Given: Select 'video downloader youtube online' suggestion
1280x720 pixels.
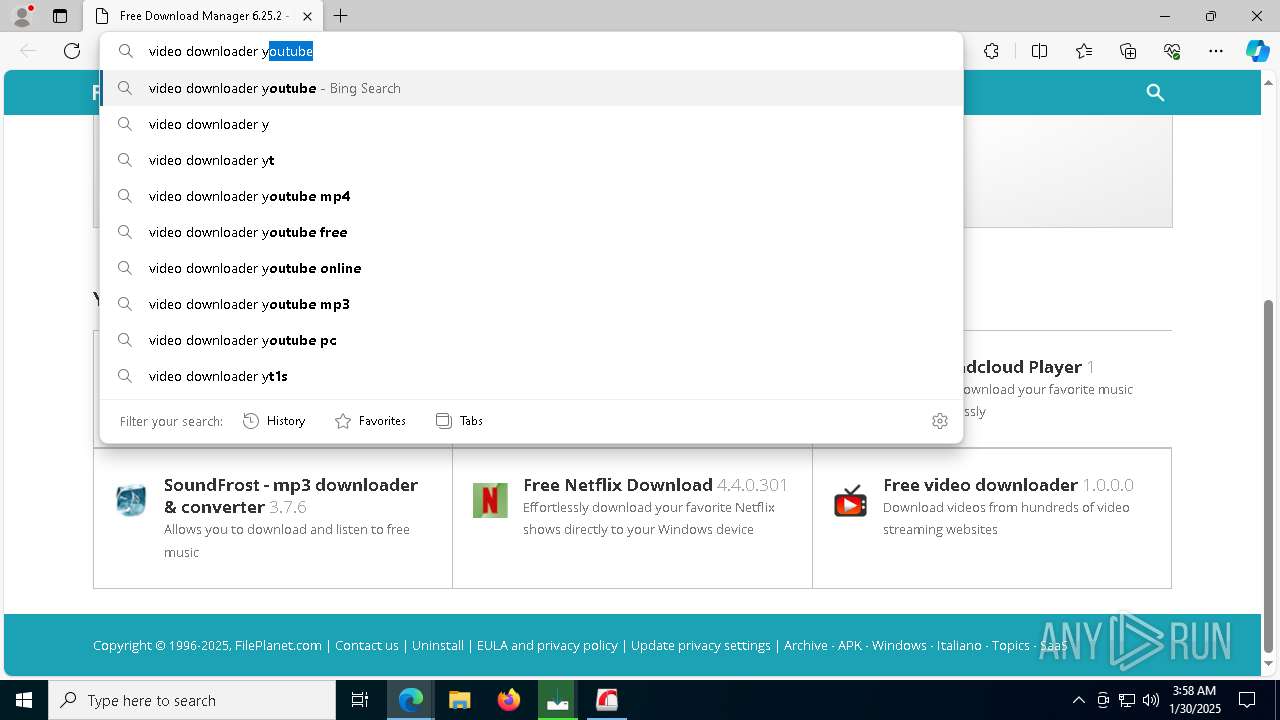Looking at the screenshot, I should (x=531, y=268).
